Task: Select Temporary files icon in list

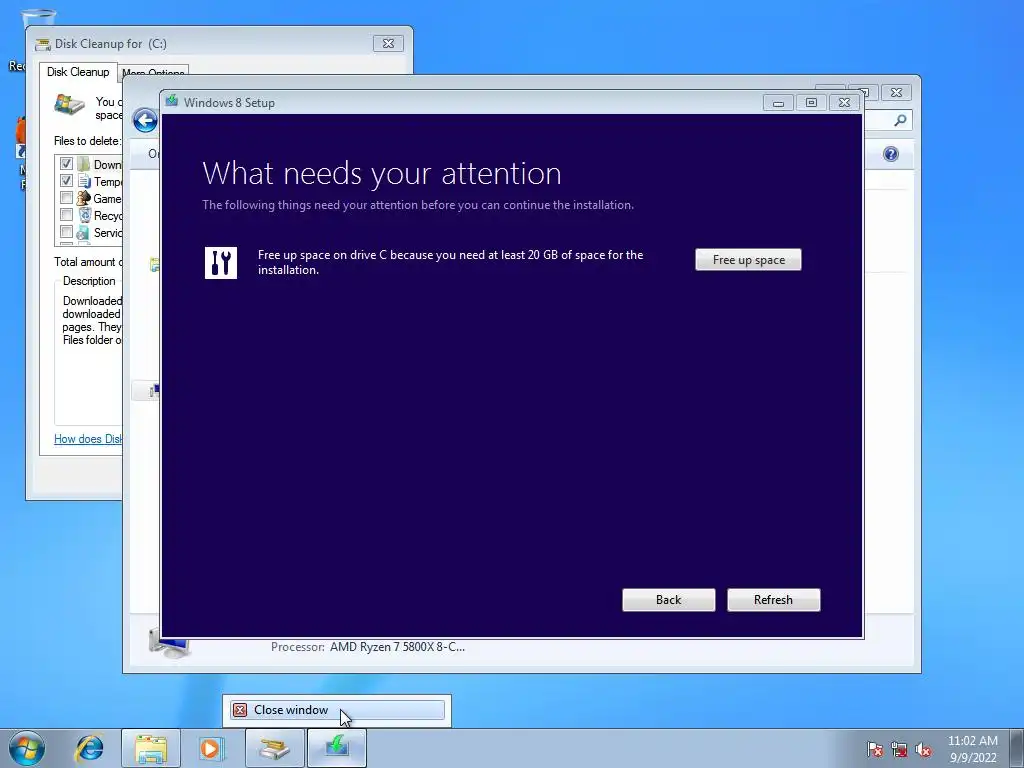Action: (84, 181)
